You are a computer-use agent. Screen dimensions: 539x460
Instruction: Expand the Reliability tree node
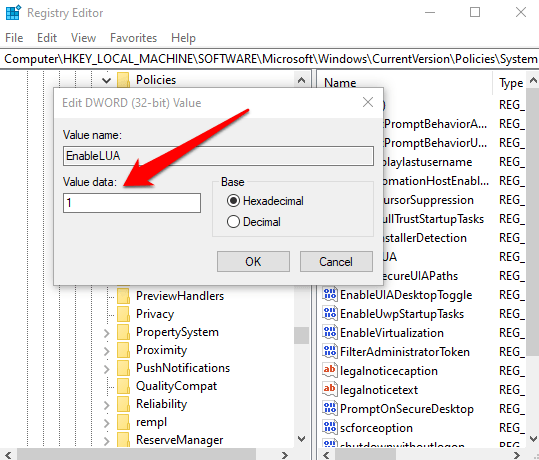[107, 405]
